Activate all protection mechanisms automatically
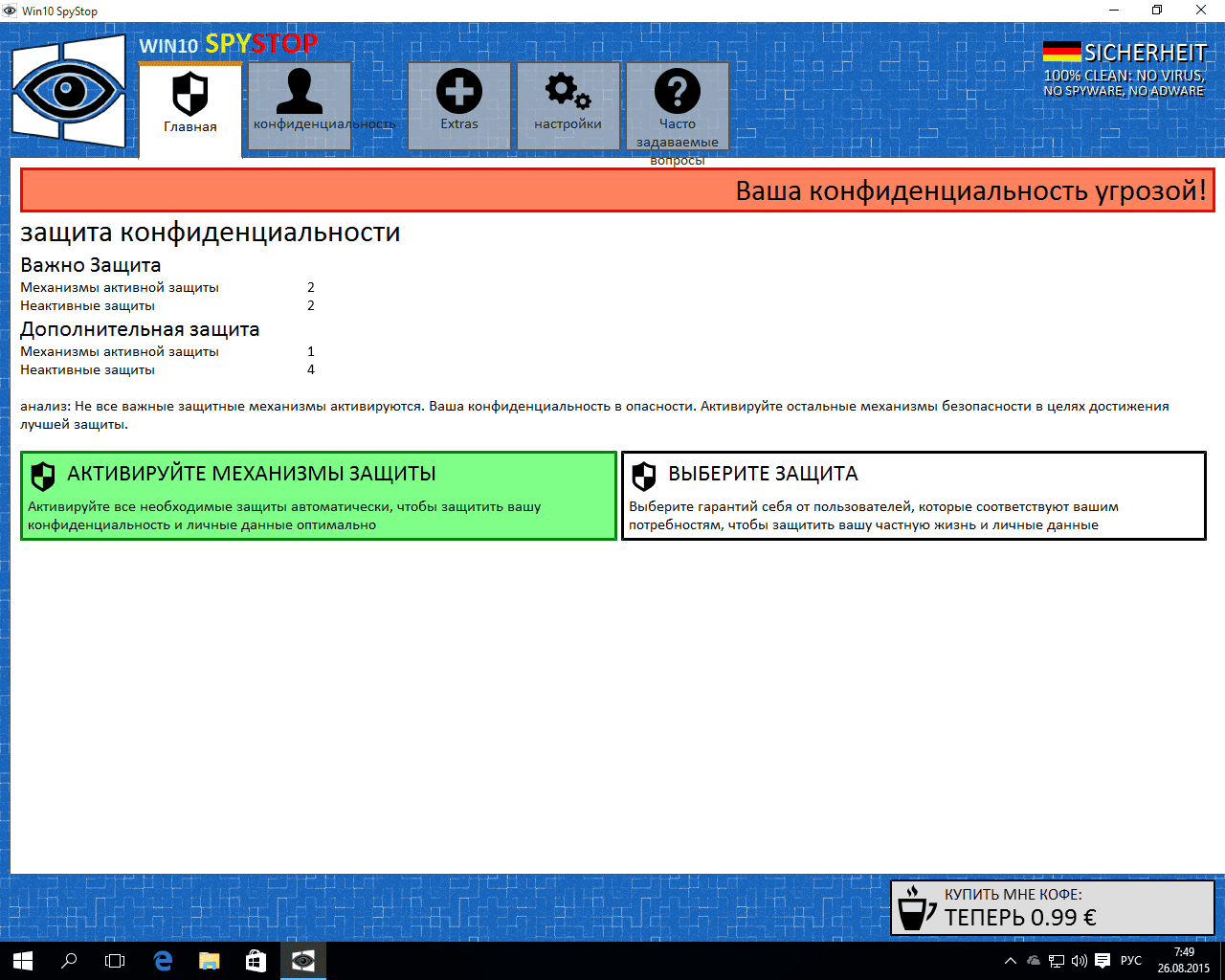 319,496
